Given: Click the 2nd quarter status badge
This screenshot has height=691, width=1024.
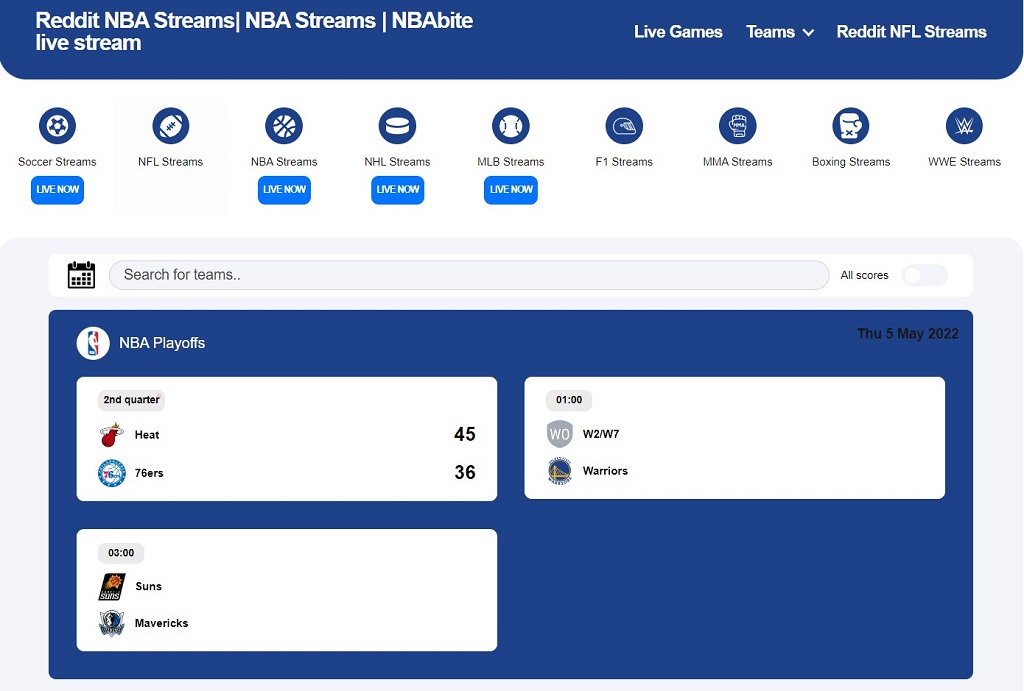Looking at the screenshot, I should [x=131, y=400].
